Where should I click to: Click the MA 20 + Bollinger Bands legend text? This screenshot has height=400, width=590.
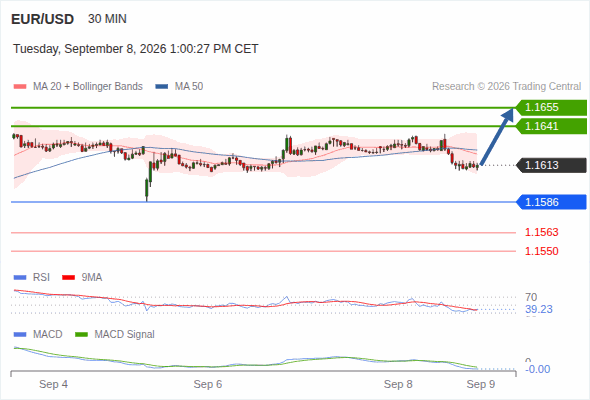click(x=88, y=87)
